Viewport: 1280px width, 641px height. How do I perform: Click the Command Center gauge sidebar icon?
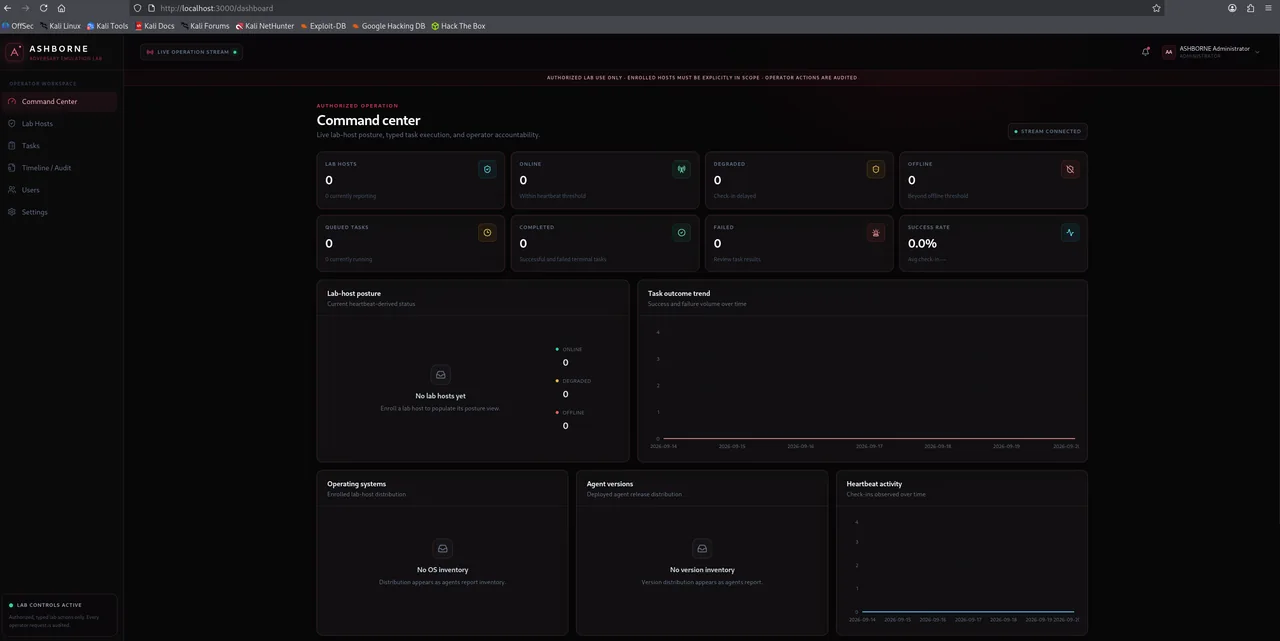pyautogui.click(x=12, y=101)
